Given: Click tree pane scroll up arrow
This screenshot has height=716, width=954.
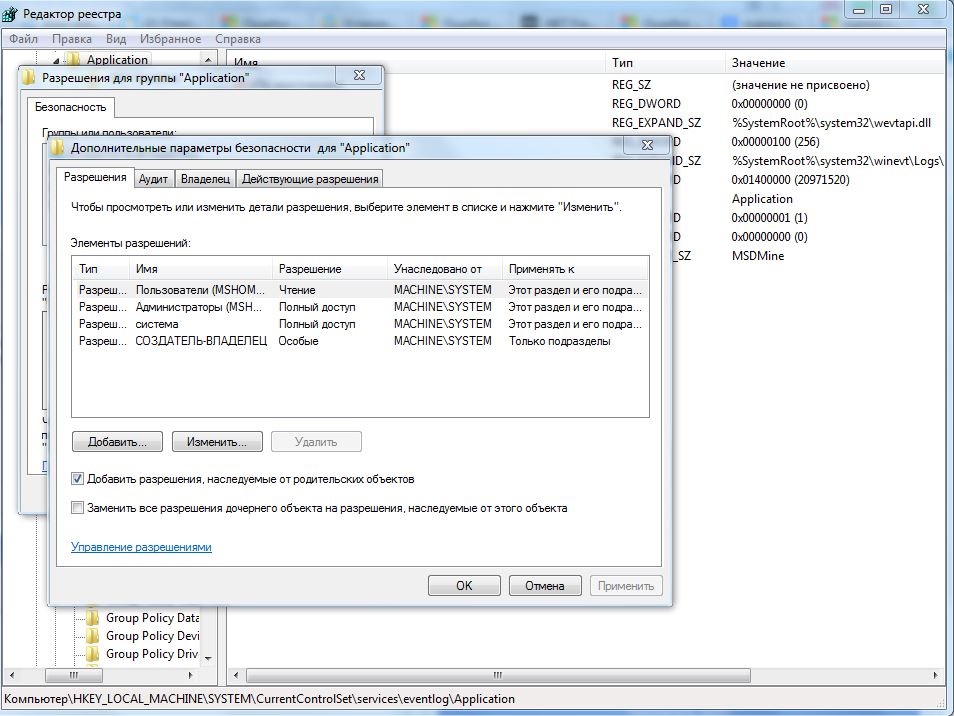Looking at the screenshot, I should click(208, 60).
